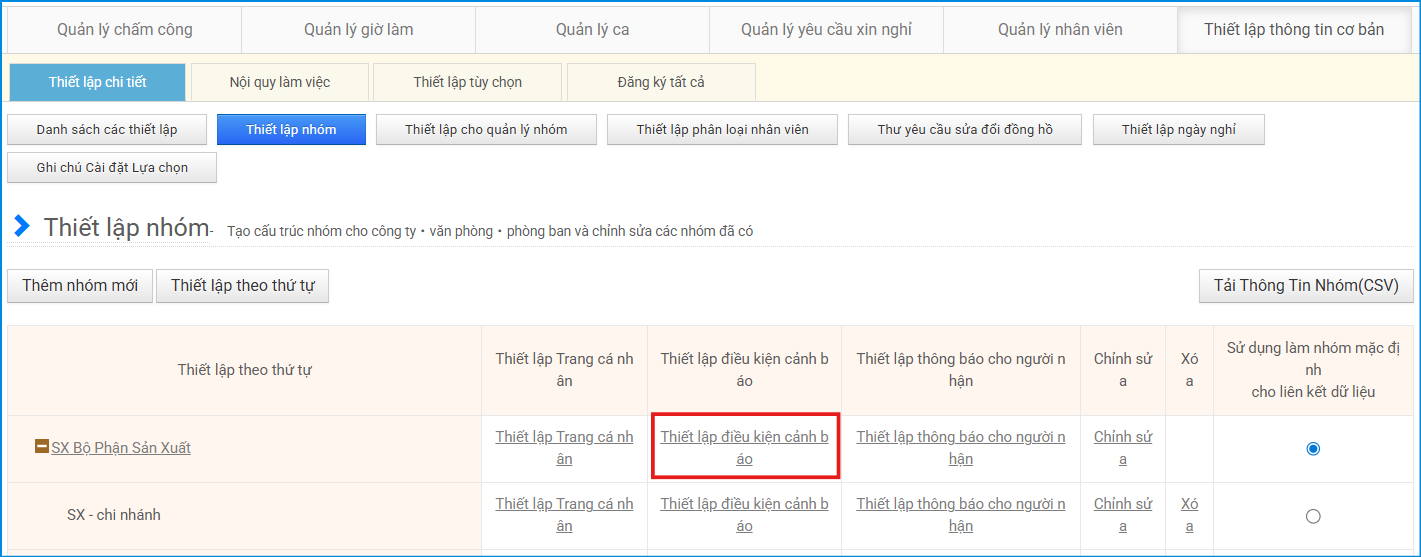Image resolution: width=1421 pixels, height=557 pixels.
Task: Select SX Bộ Phận Sản Xuất default group radio
Action: [1313, 448]
